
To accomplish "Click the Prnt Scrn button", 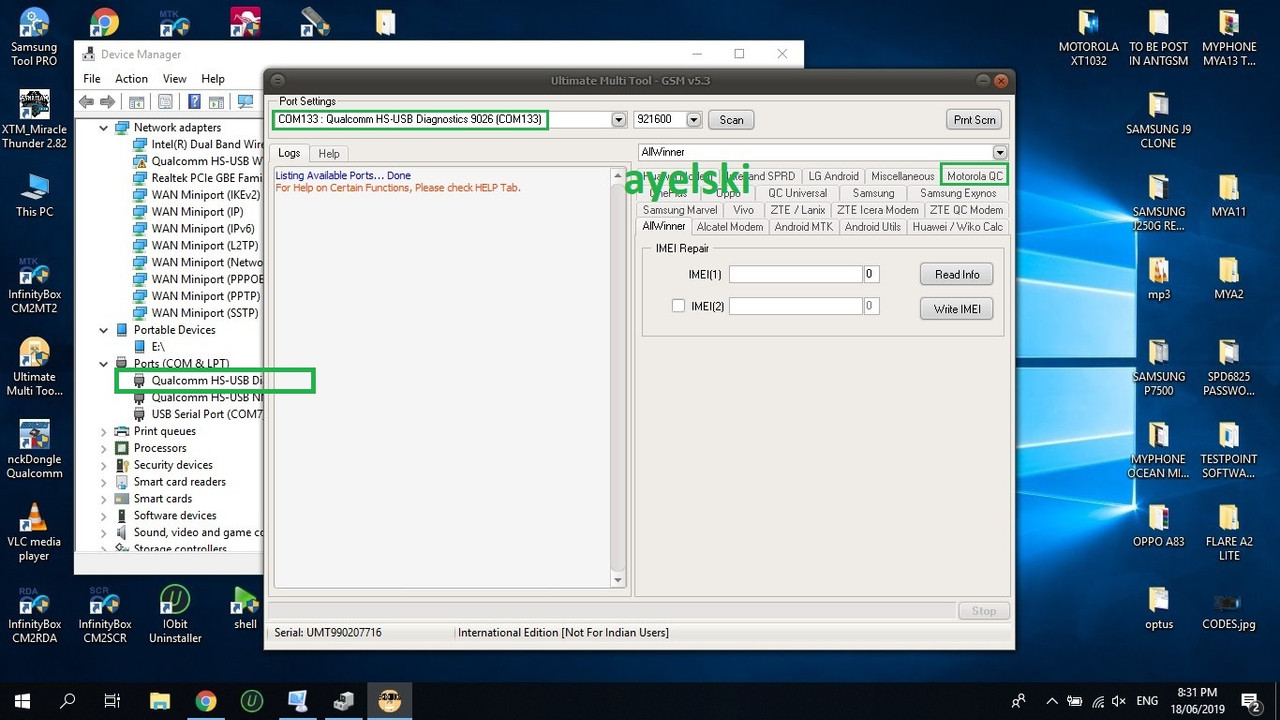I will [x=974, y=120].
